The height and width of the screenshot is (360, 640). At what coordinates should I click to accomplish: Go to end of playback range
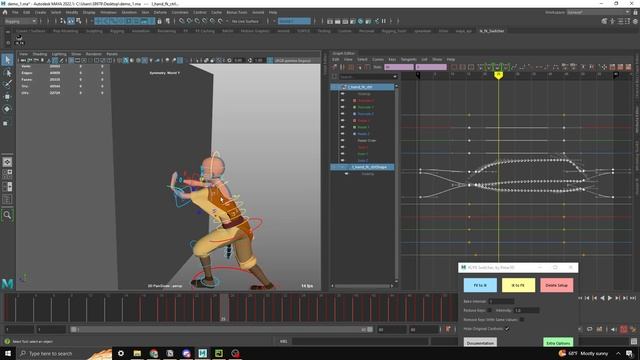point(633,298)
